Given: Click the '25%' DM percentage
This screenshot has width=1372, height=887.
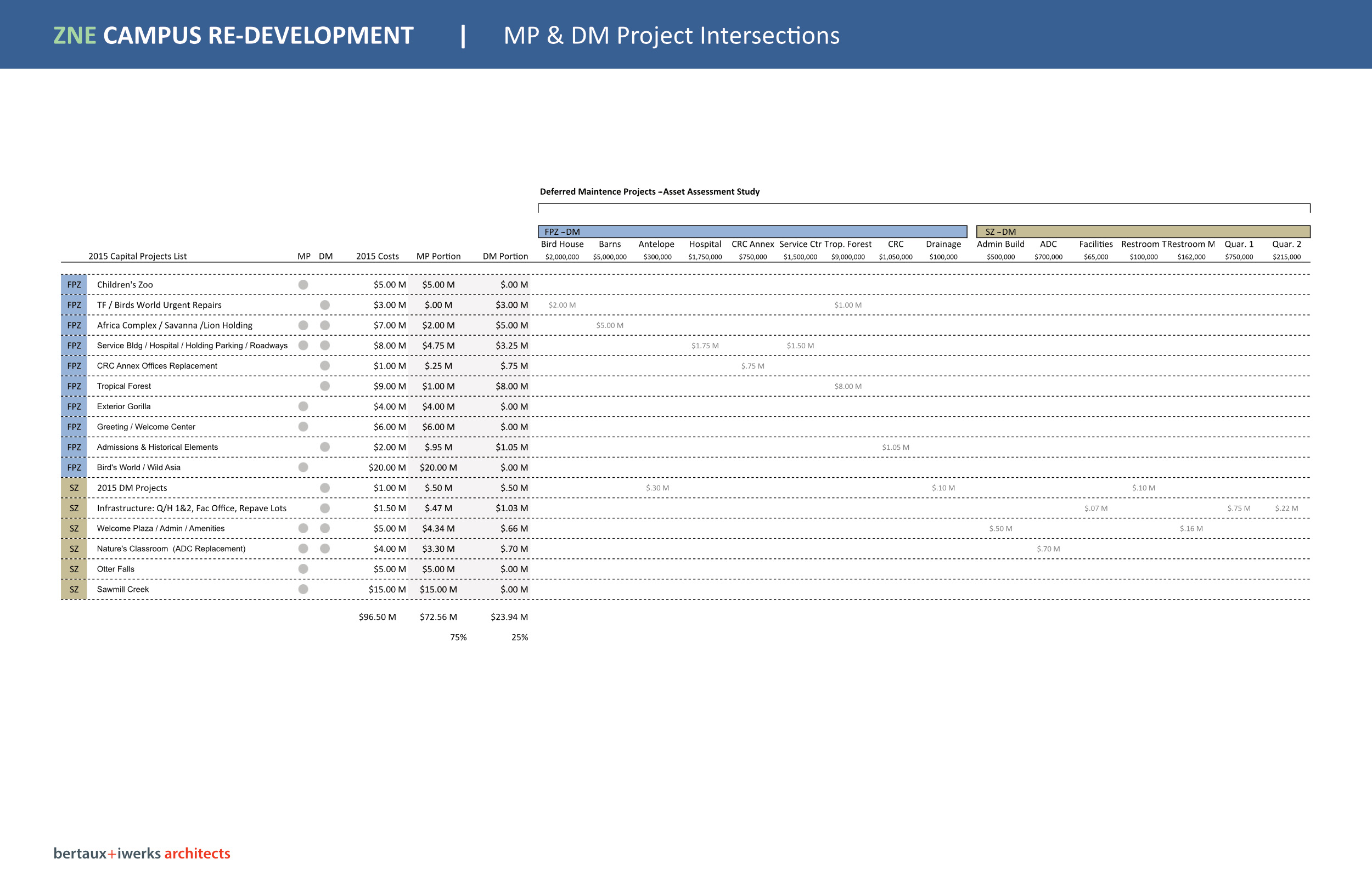Looking at the screenshot, I should click(x=520, y=637).
